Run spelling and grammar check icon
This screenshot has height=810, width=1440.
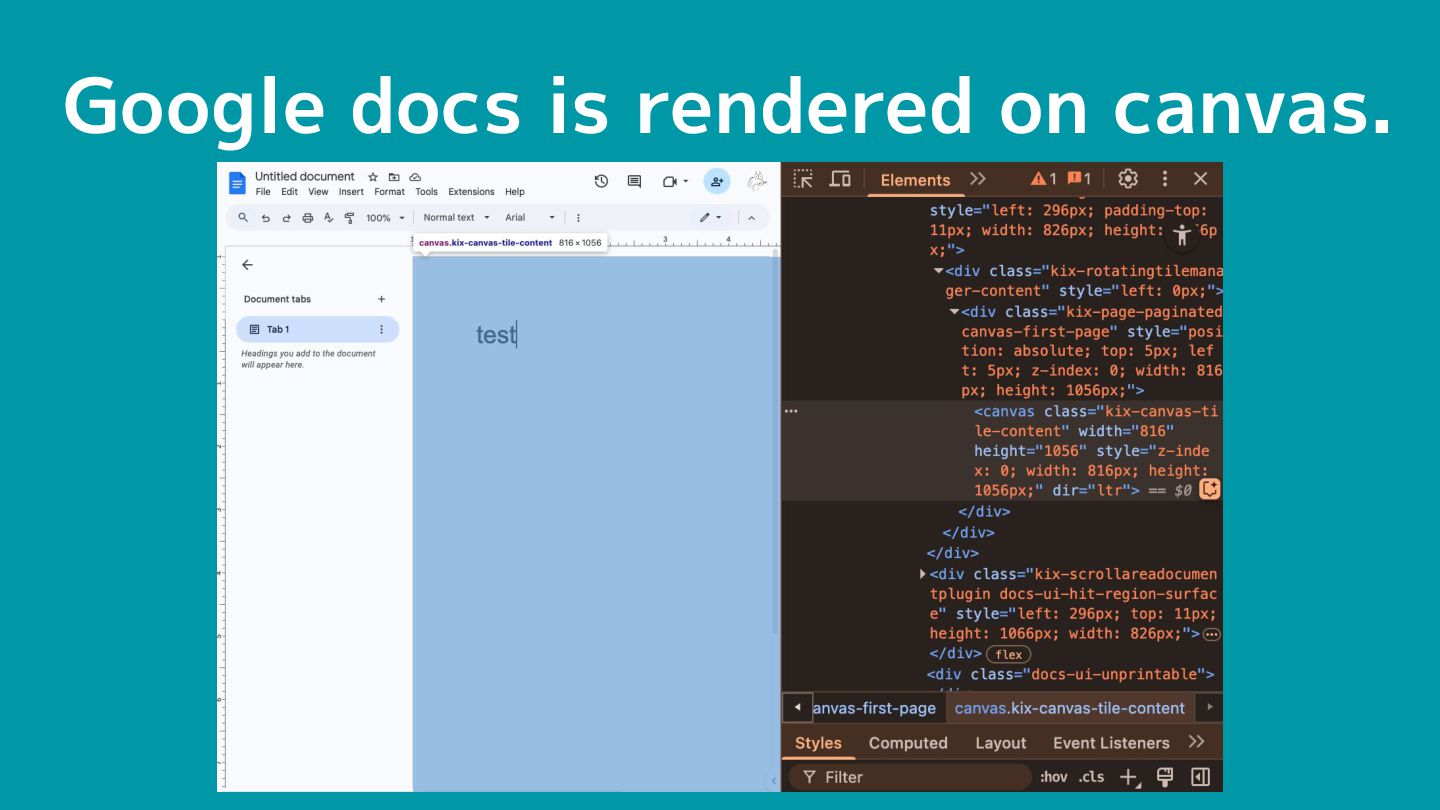tap(328, 217)
